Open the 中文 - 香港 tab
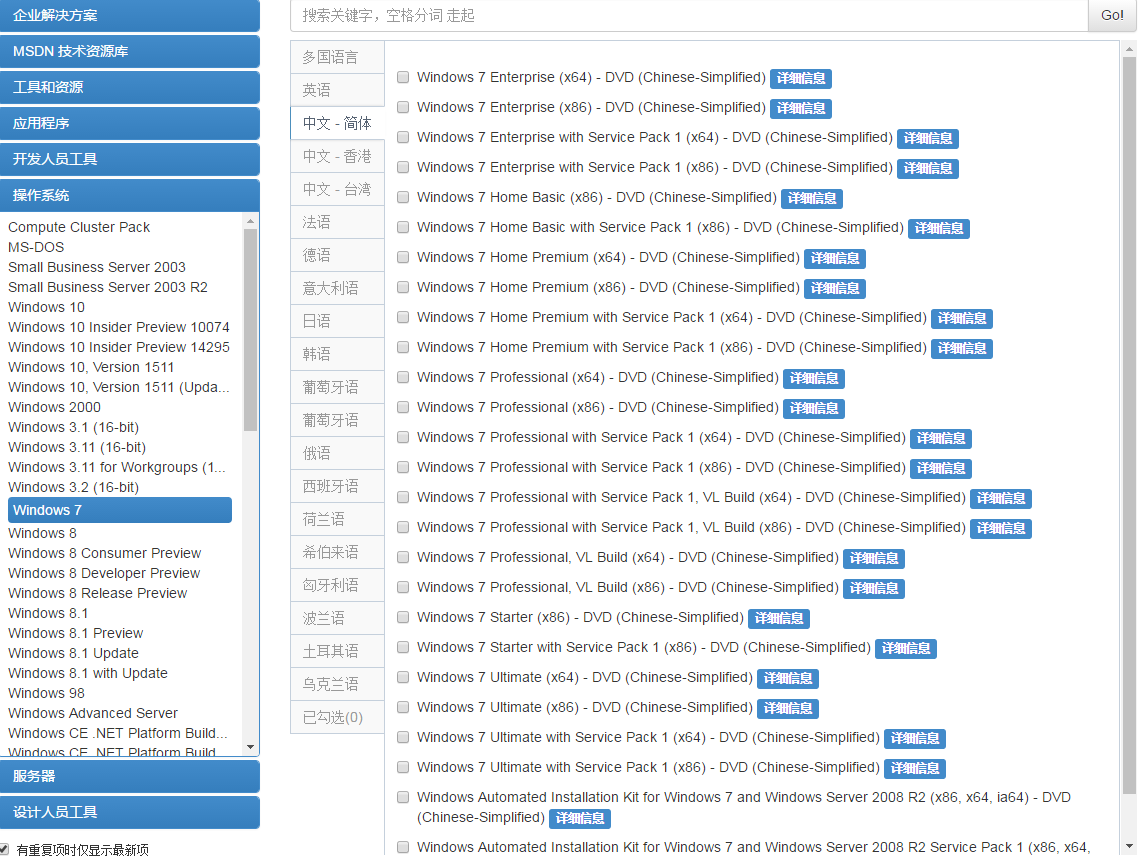 pyautogui.click(x=337, y=156)
